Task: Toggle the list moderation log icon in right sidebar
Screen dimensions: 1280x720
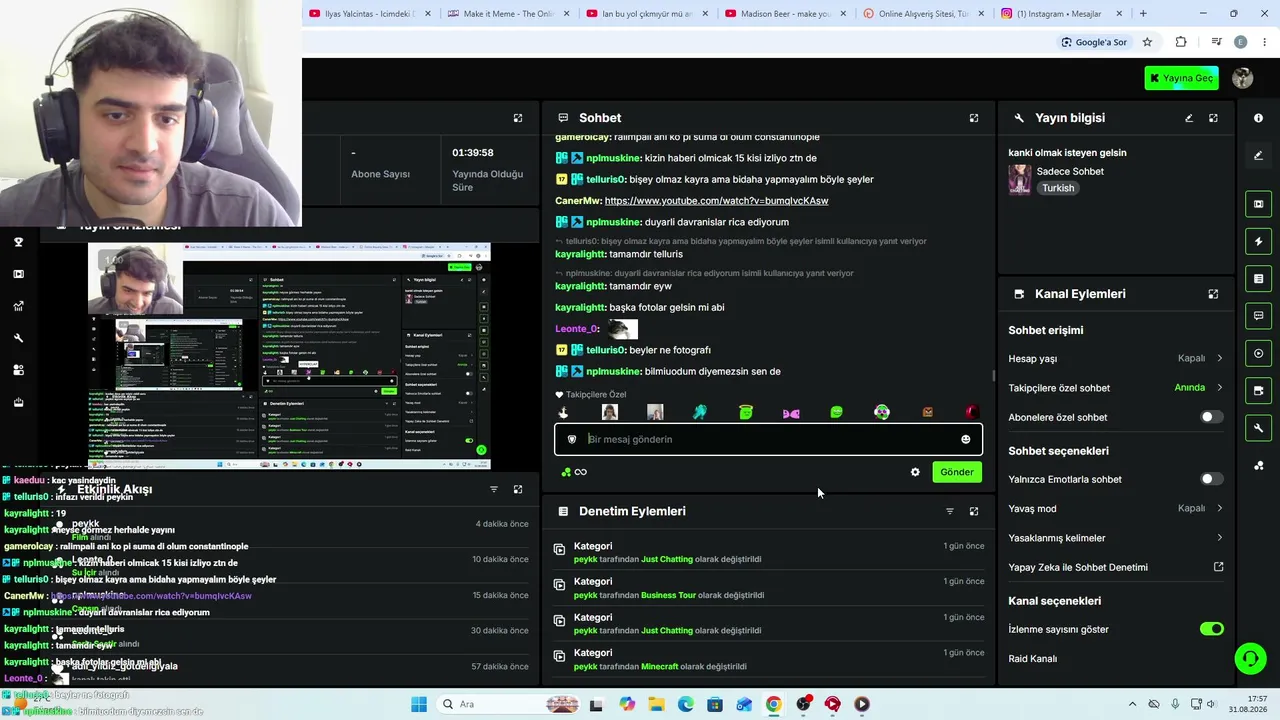Action: (x=1258, y=278)
